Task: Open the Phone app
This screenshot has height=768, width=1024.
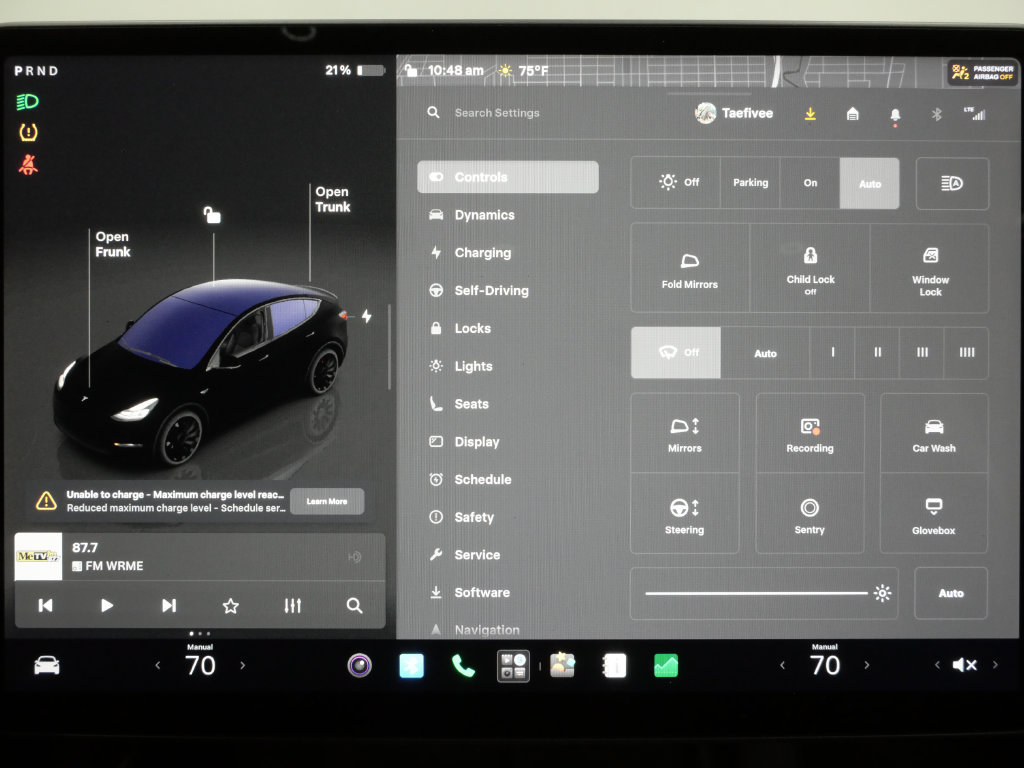Action: (463, 665)
